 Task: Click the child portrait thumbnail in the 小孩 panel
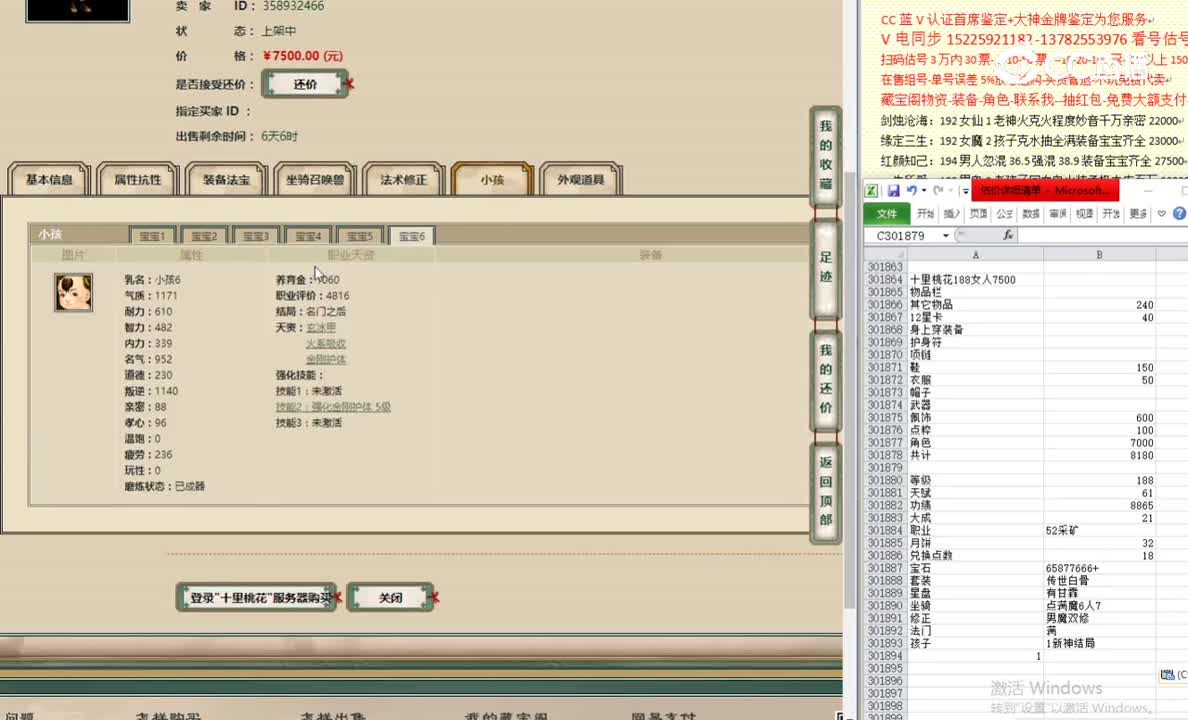point(73,291)
